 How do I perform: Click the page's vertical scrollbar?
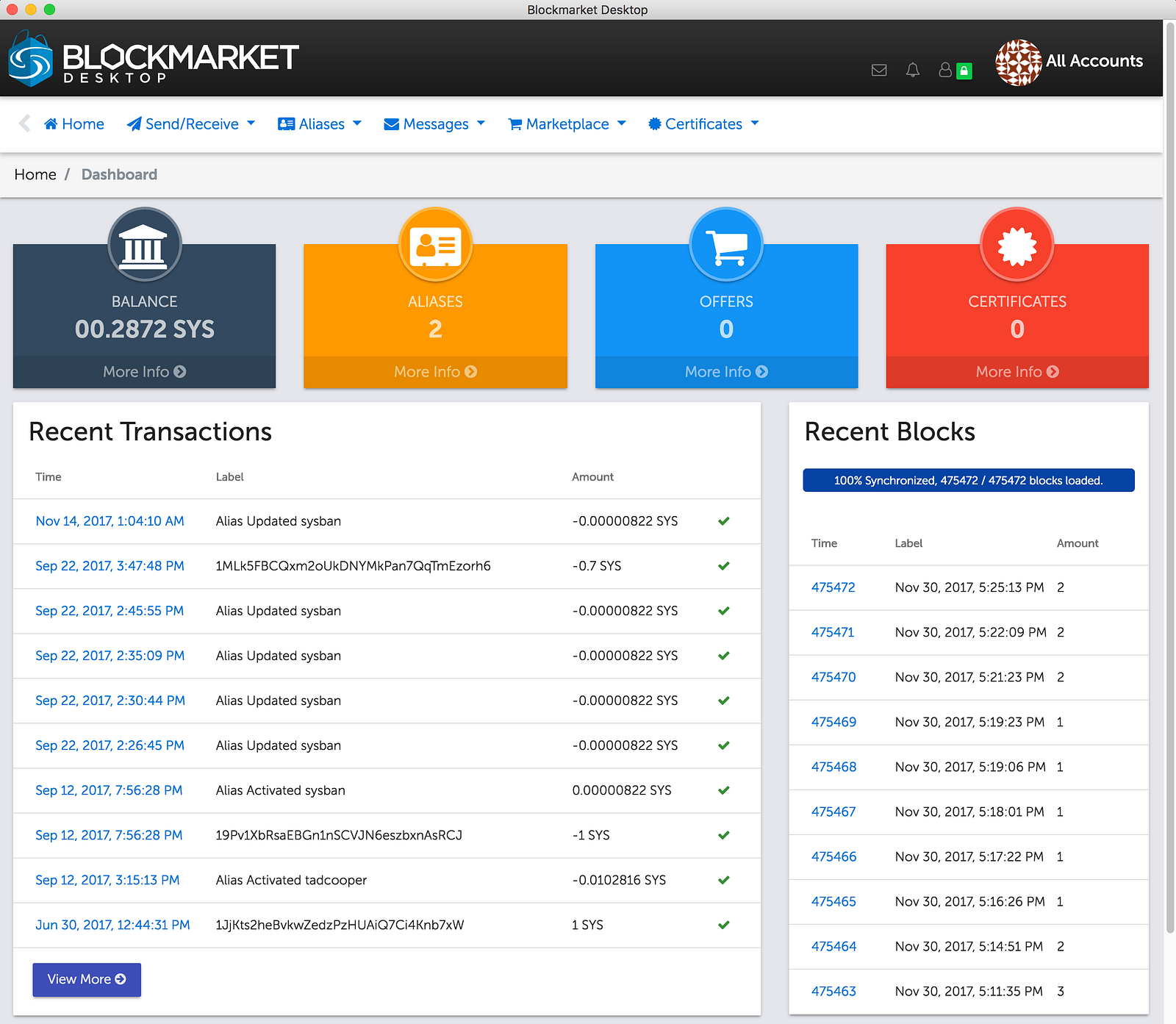[1170, 478]
